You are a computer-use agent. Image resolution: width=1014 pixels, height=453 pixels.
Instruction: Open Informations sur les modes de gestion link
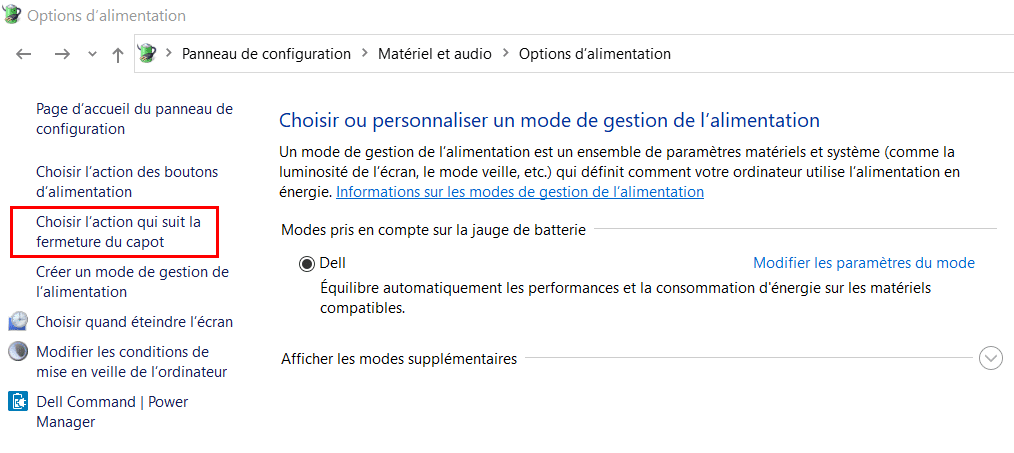(519, 191)
